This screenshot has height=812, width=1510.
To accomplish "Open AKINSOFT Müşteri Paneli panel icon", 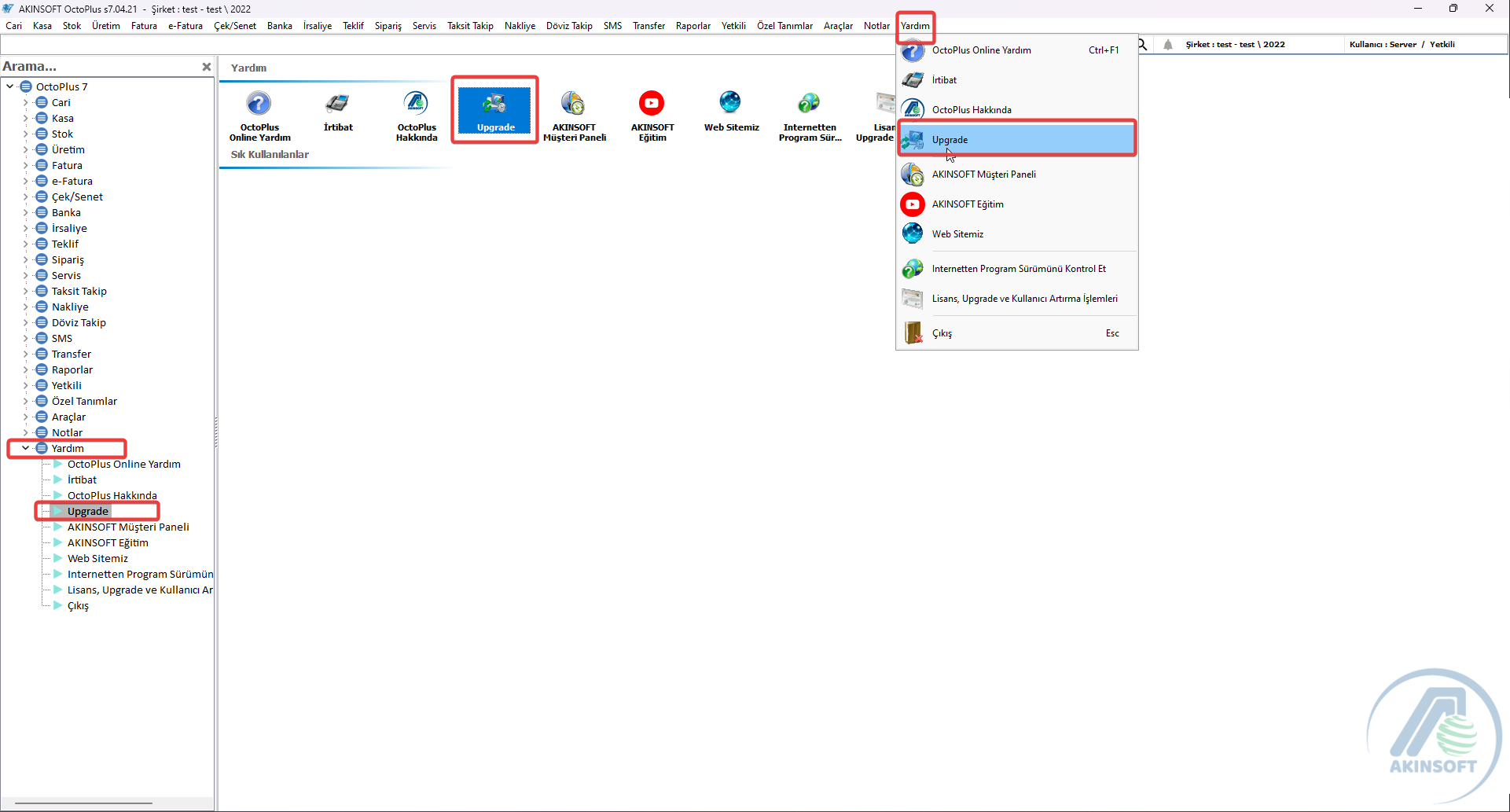I will pyautogui.click(x=575, y=115).
